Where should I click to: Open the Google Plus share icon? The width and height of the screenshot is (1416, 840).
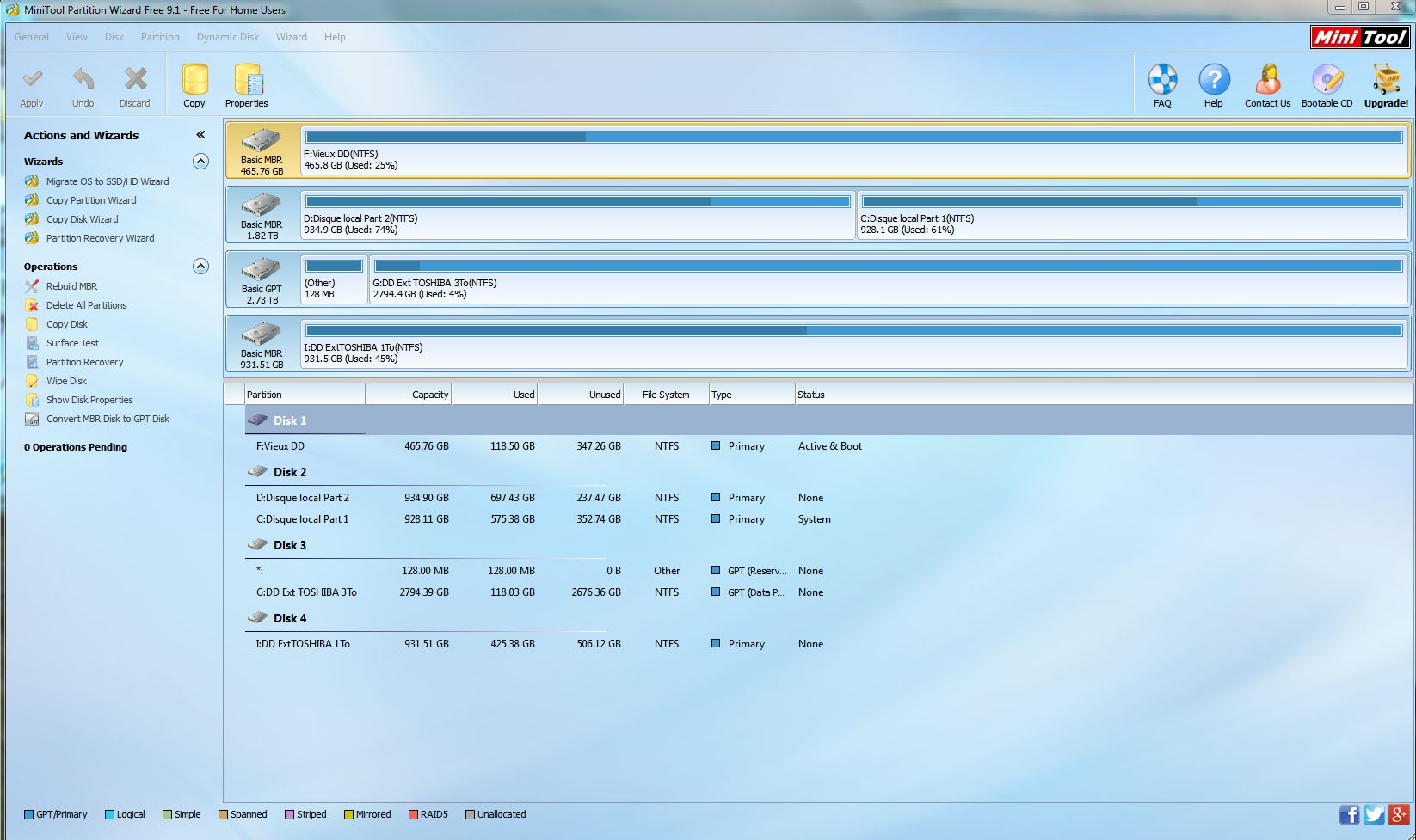(1400, 814)
